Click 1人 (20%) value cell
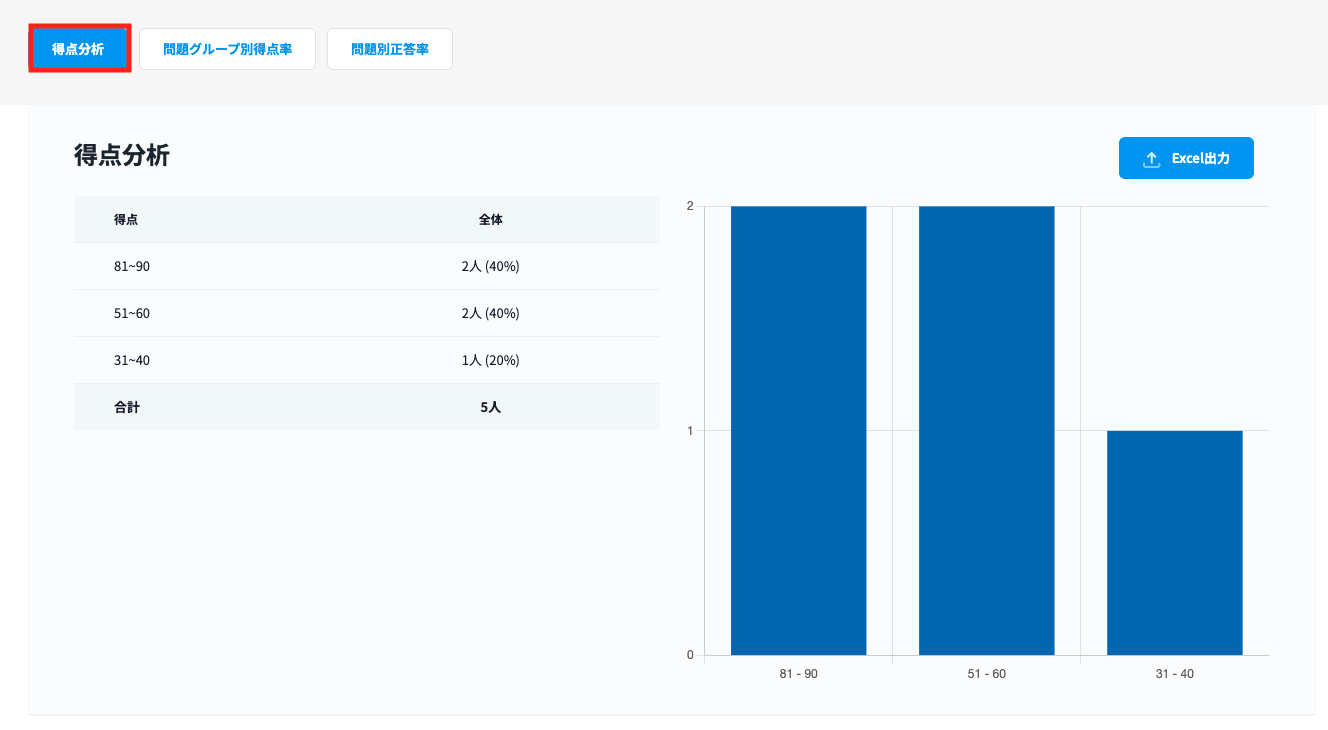This screenshot has width=1328, height=730. pos(491,360)
